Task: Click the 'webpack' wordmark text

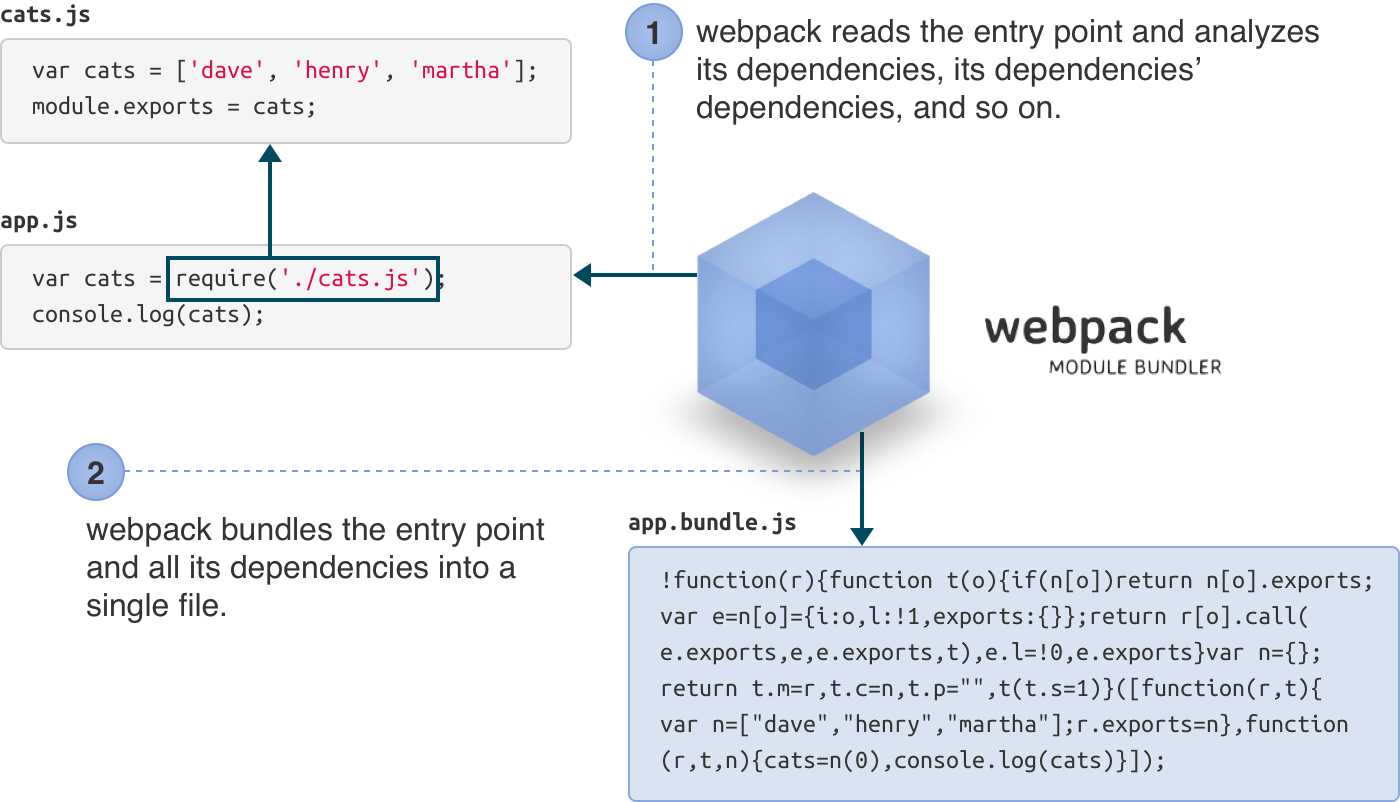Action: tap(1086, 328)
